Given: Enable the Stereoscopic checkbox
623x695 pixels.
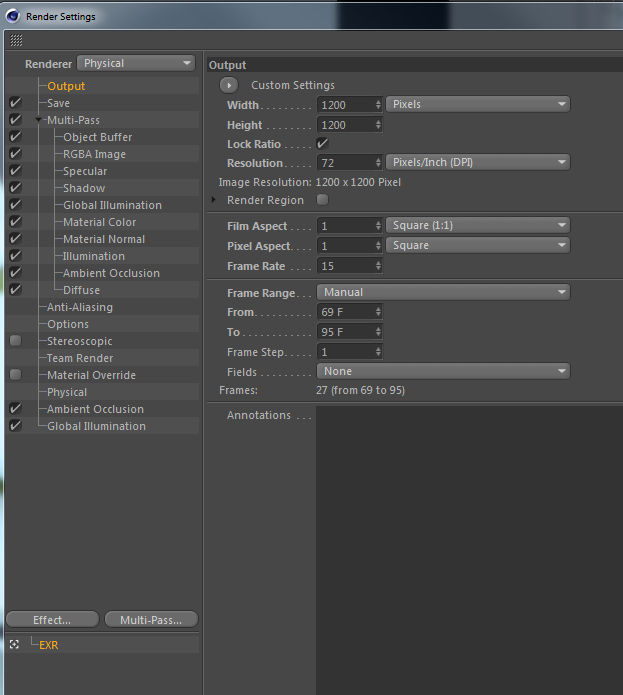Looking at the screenshot, I should tap(16, 340).
